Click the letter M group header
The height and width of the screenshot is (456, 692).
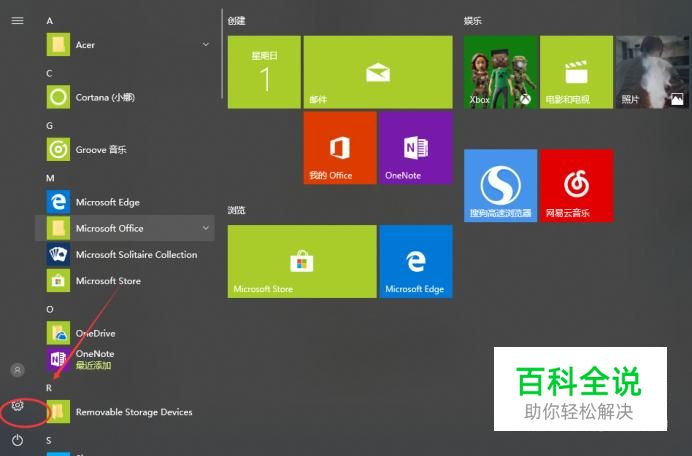(50, 178)
